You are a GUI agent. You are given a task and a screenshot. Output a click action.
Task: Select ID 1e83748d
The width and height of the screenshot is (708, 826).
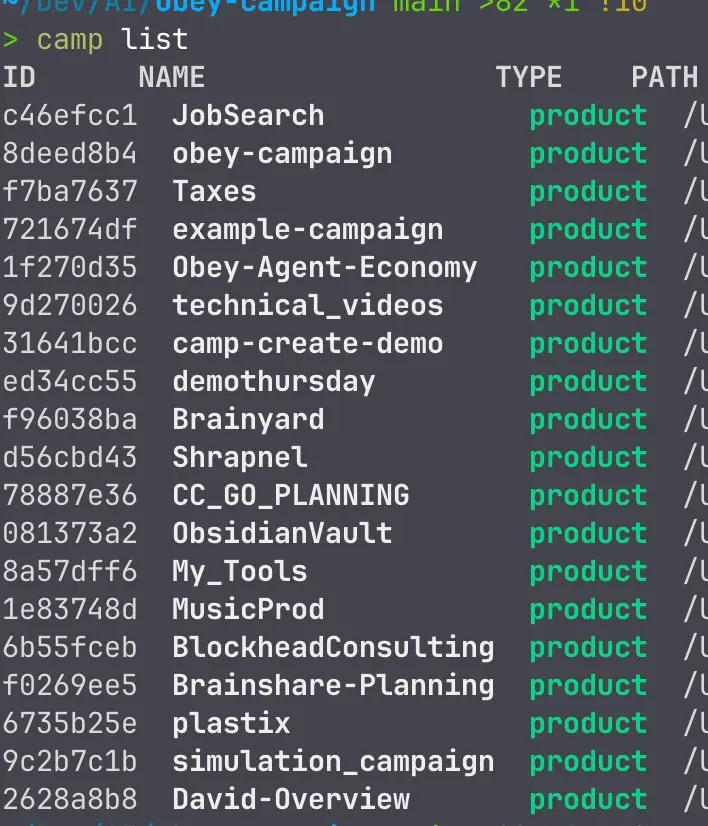click(70, 609)
